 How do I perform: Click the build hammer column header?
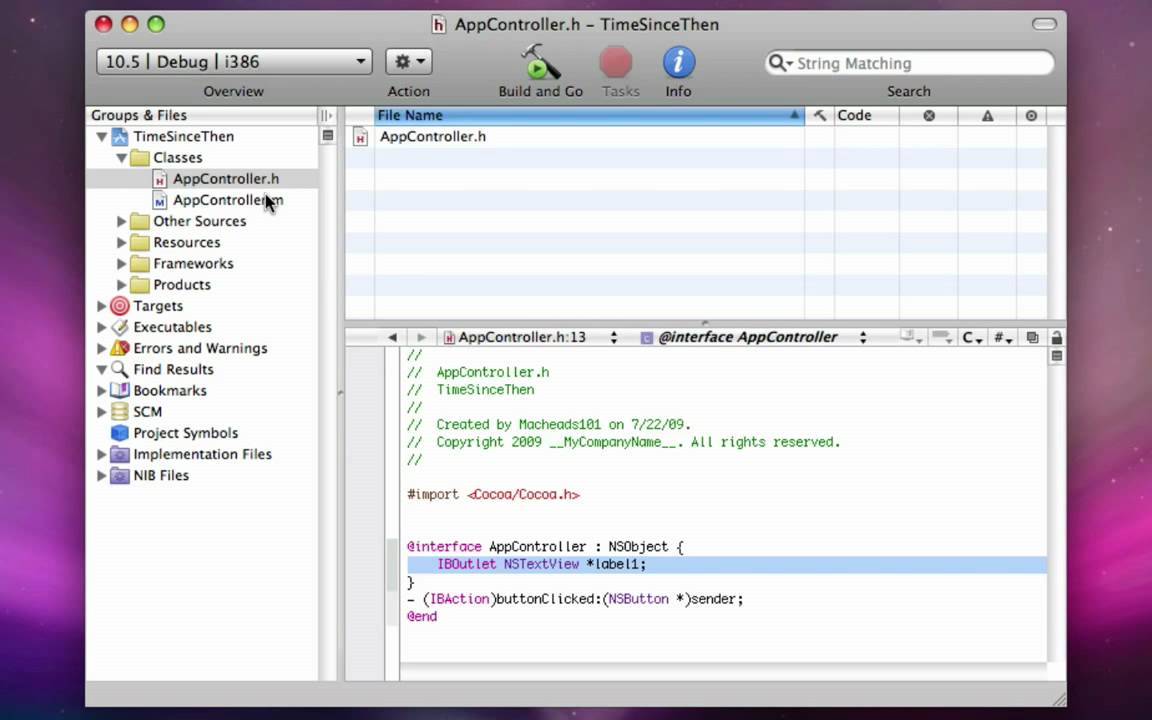[x=819, y=115]
